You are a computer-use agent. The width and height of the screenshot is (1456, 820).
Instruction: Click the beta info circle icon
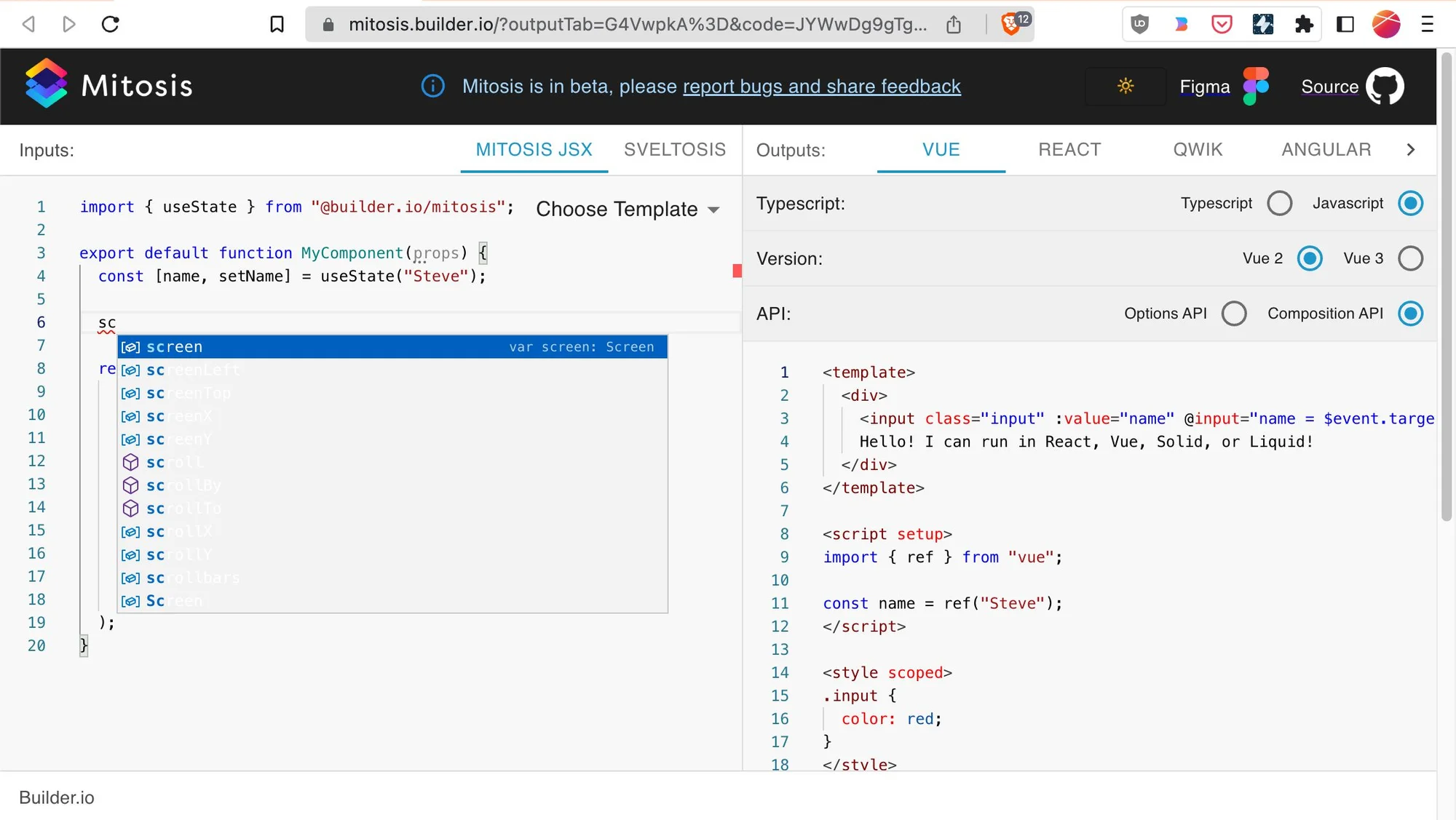coord(433,86)
